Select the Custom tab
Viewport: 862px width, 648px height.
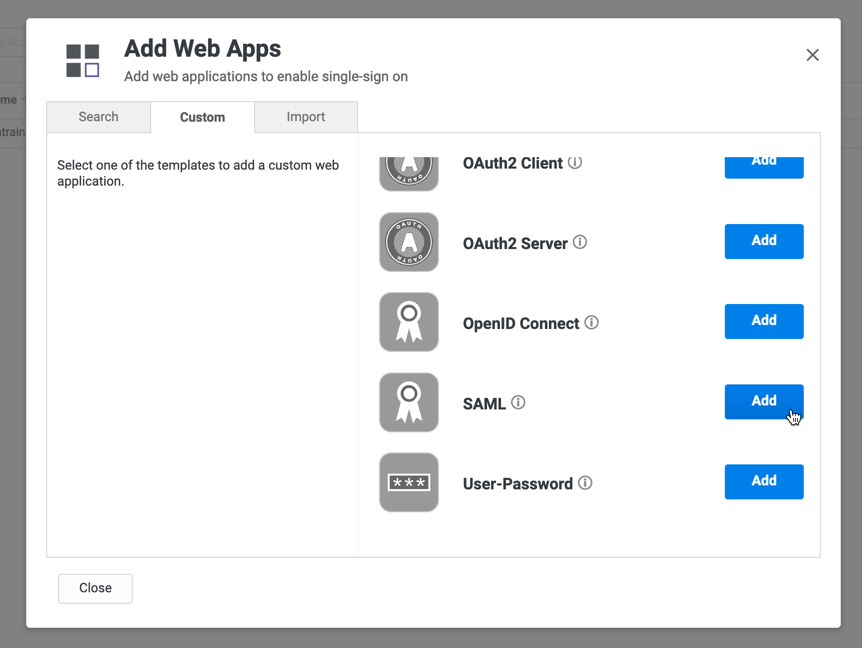point(202,117)
